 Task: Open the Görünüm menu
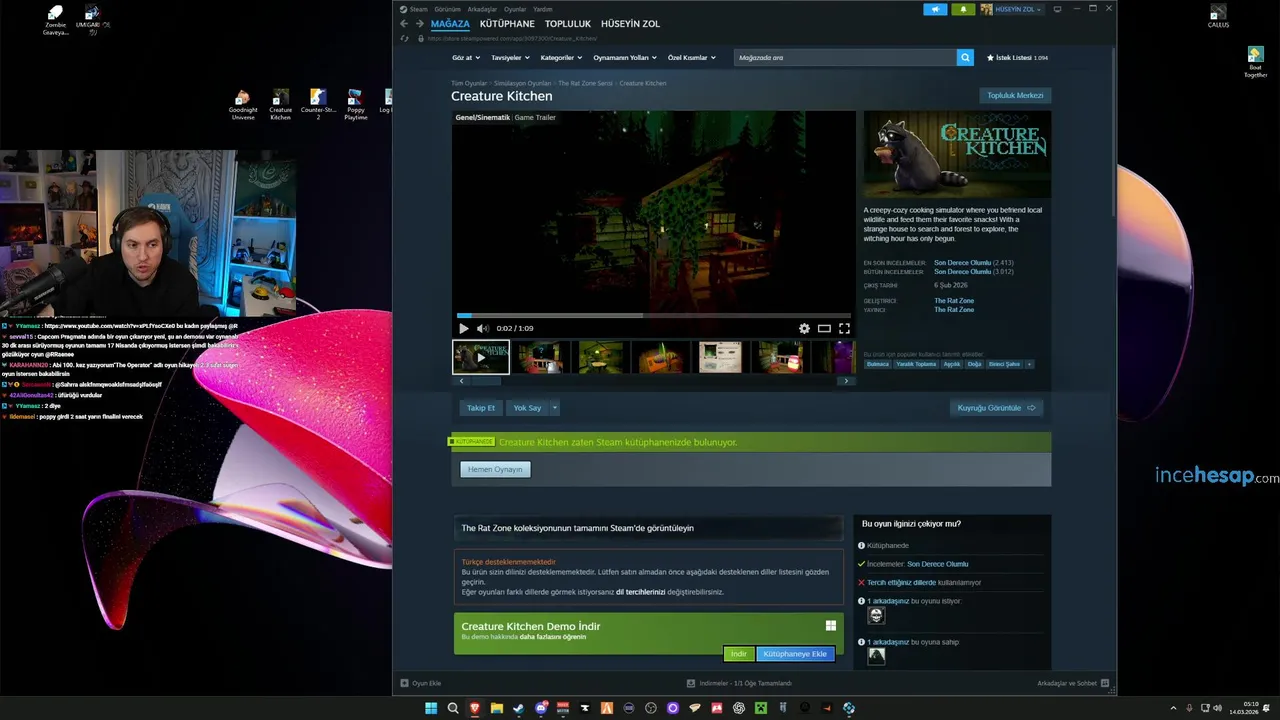coord(448,9)
